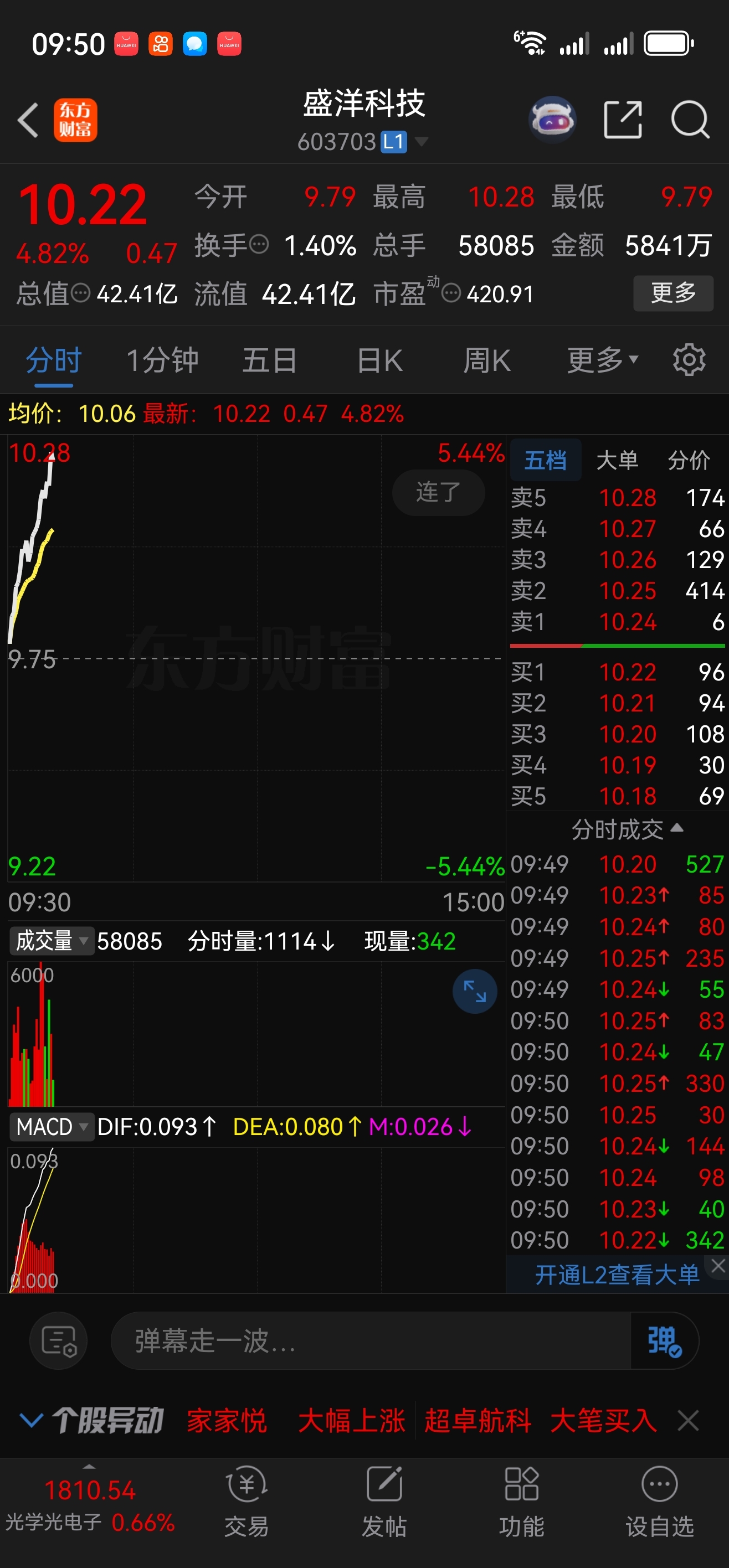This screenshot has width=729, height=1568.
Task: Tap 买3 price 10.20 row
Action: point(618,734)
